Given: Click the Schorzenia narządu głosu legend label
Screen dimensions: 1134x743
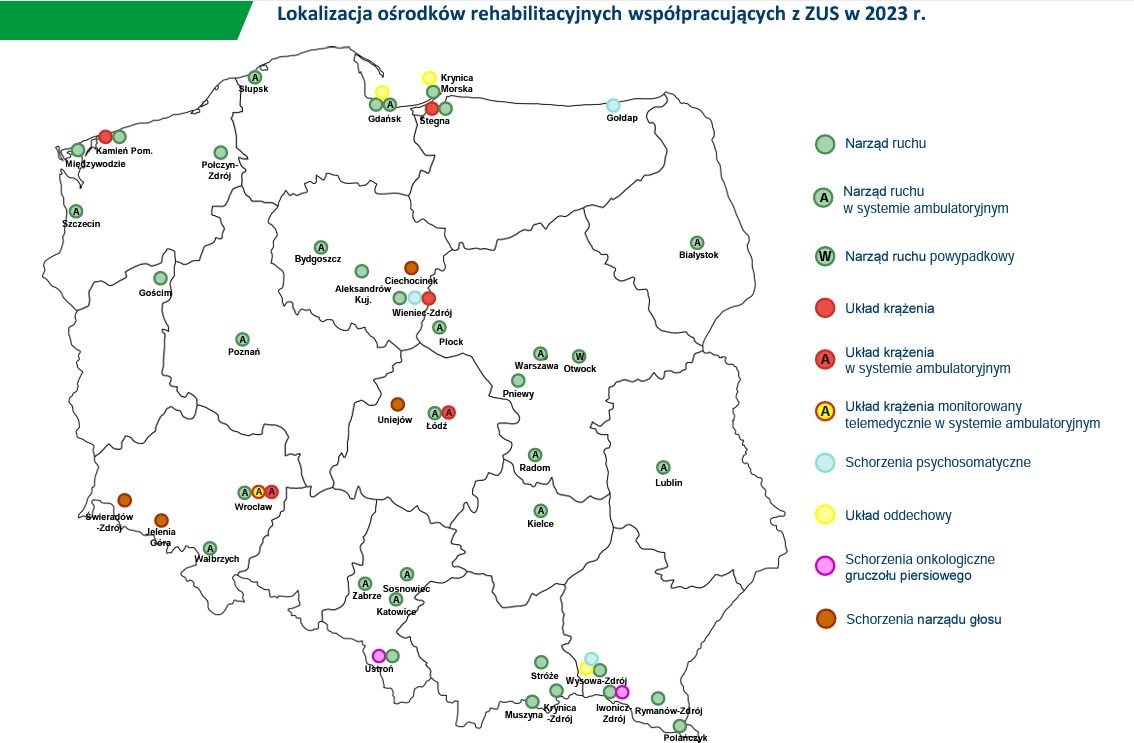Looking at the screenshot, I should [x=923, y=619].
